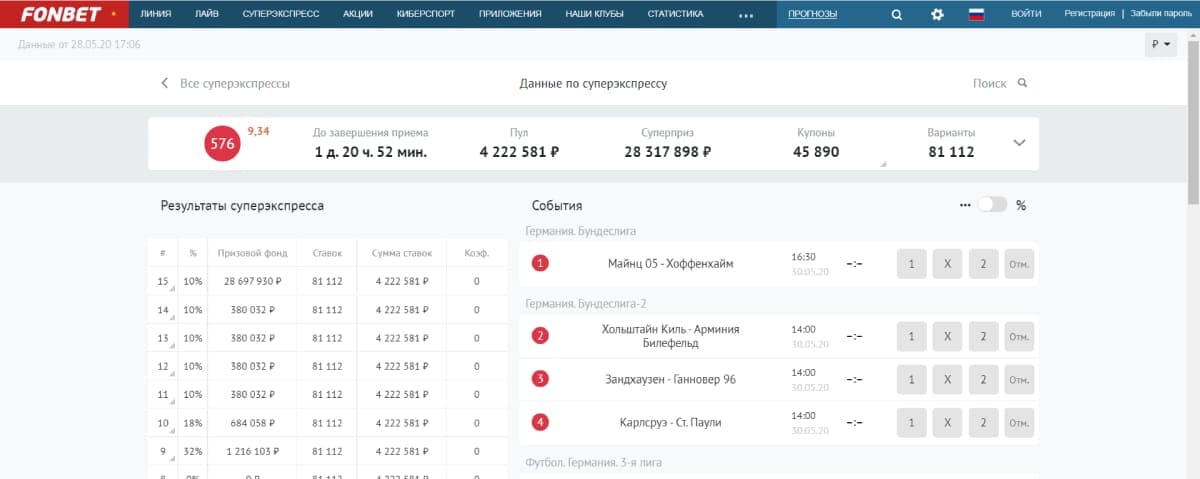
Task: Click Майнц 05 - Хоффенхайм match name
Action: click(671, 264)
